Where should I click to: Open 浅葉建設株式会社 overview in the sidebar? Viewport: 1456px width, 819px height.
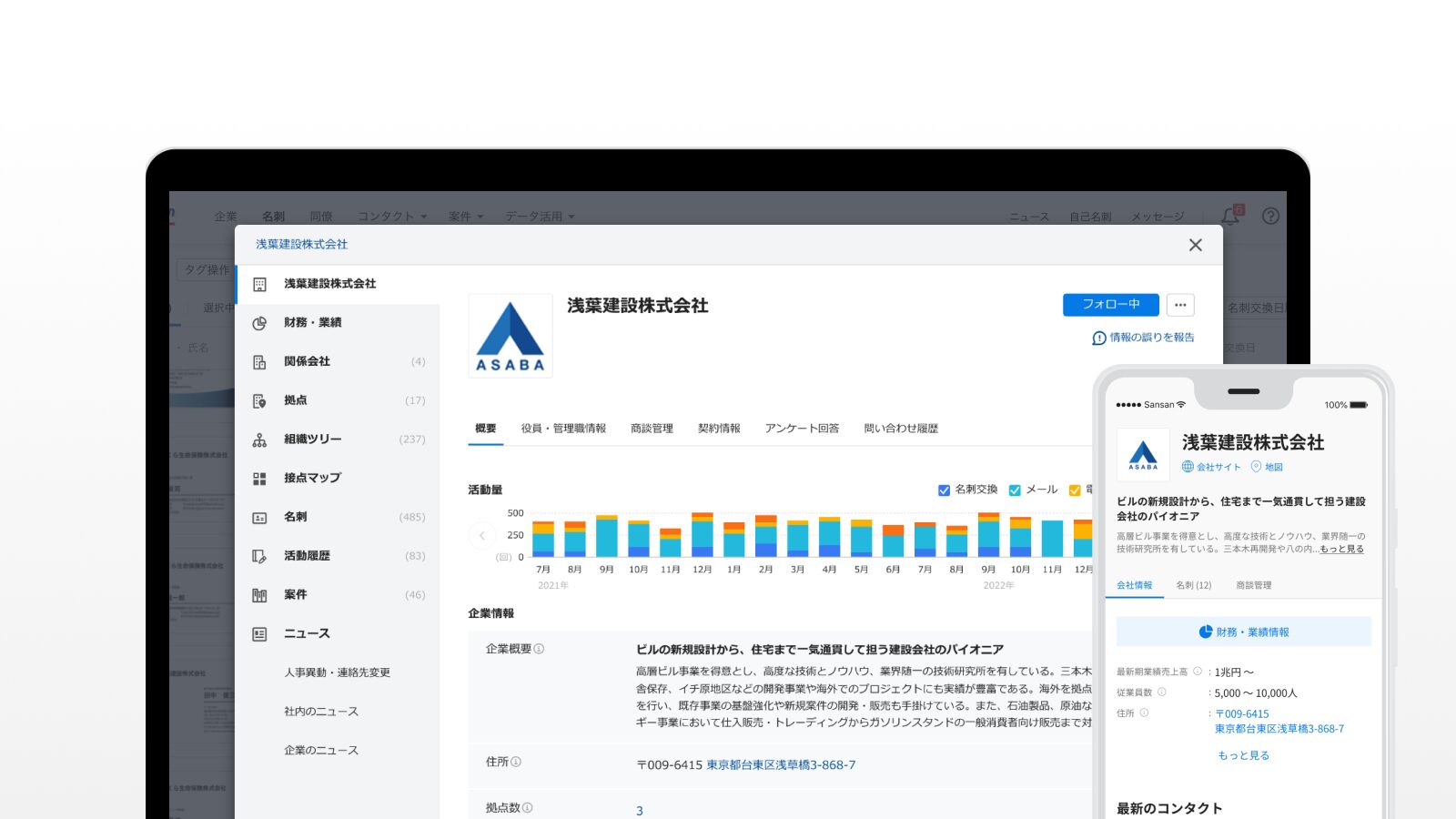(338, 284)
